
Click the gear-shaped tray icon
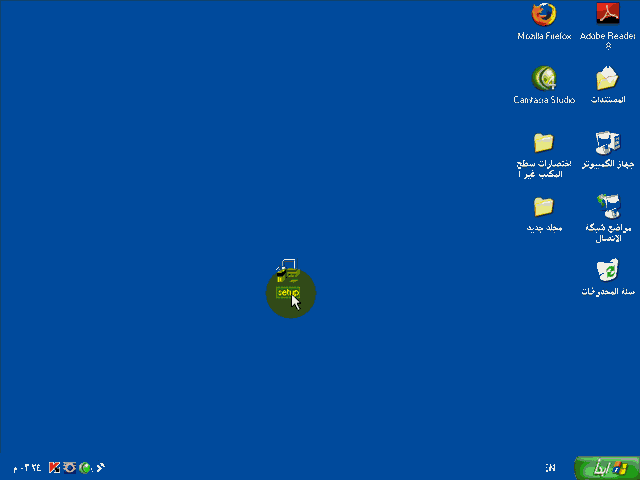pyautogui.click(x=70, y=467)
